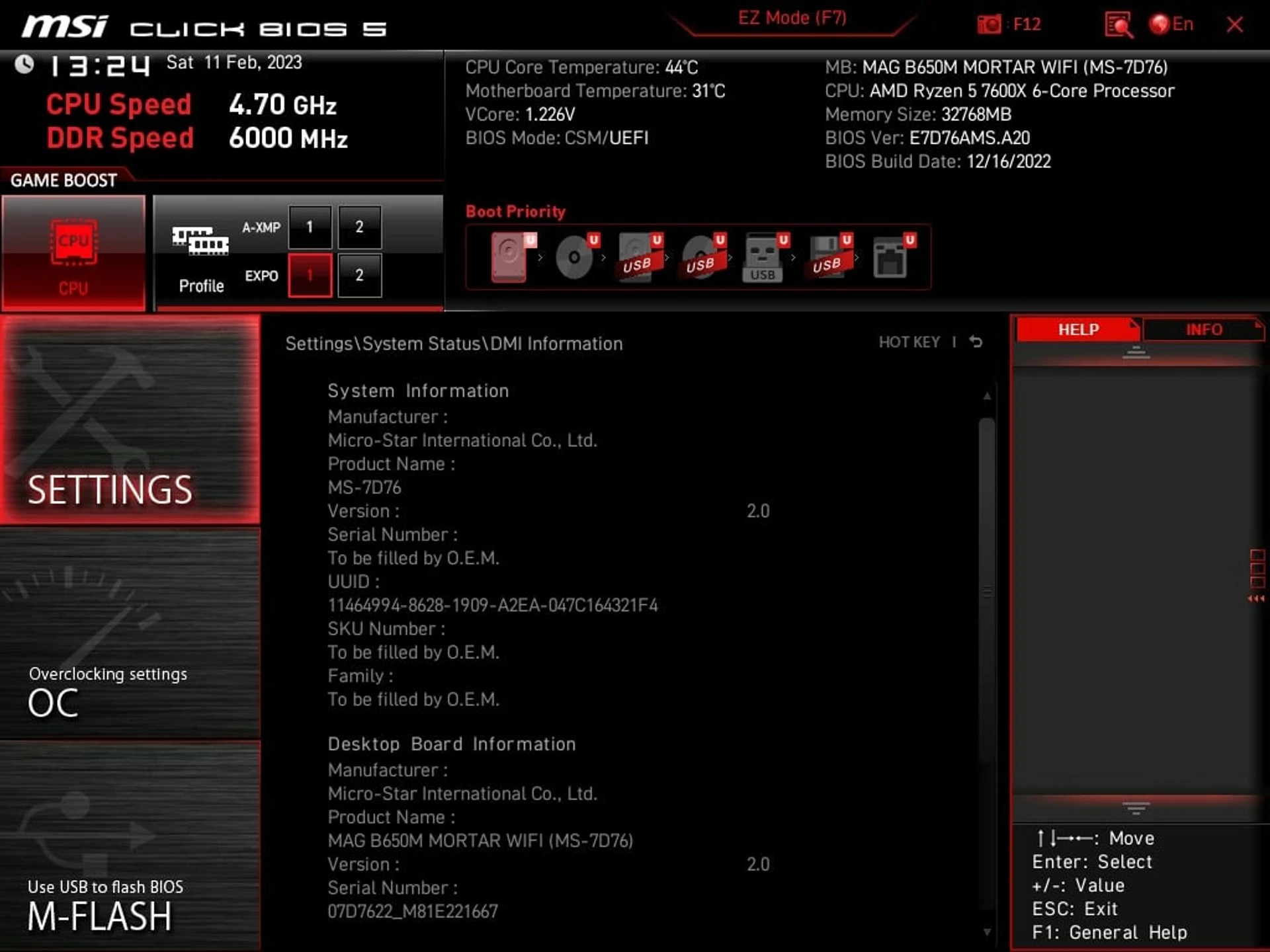Click the date Sat 11 Feb, 2023
1270x952 pixels.
[234, 62]
